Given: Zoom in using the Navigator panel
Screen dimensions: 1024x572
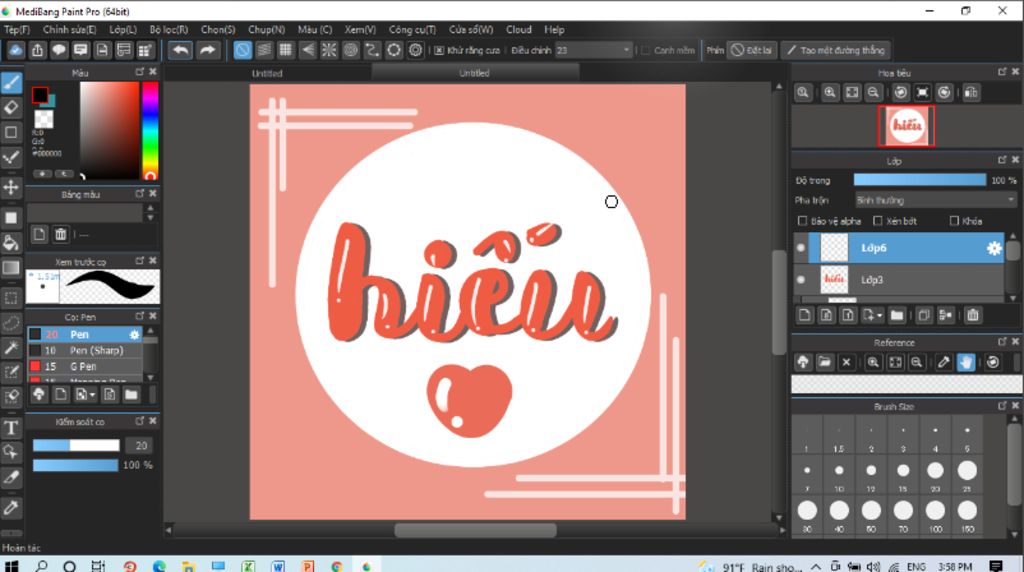Looking at the screenshot, I should click(x=830, y=93).
